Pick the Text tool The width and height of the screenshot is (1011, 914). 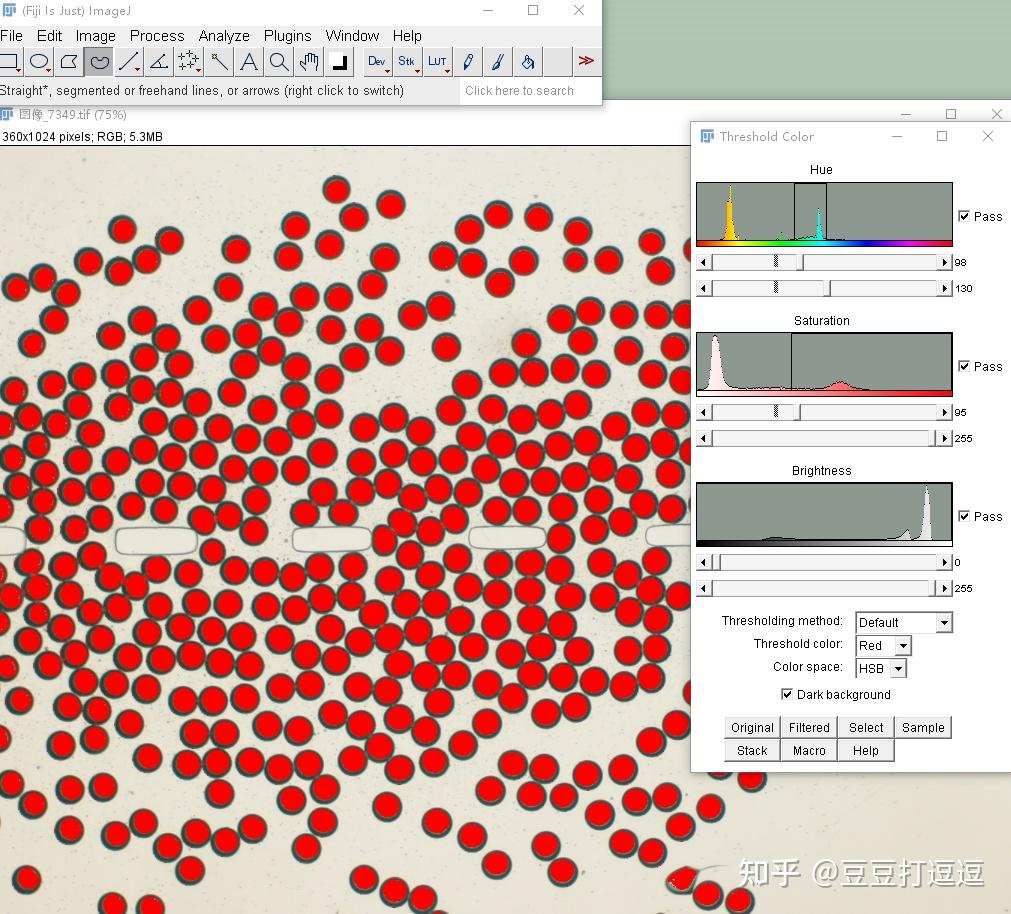click(249, 62)
